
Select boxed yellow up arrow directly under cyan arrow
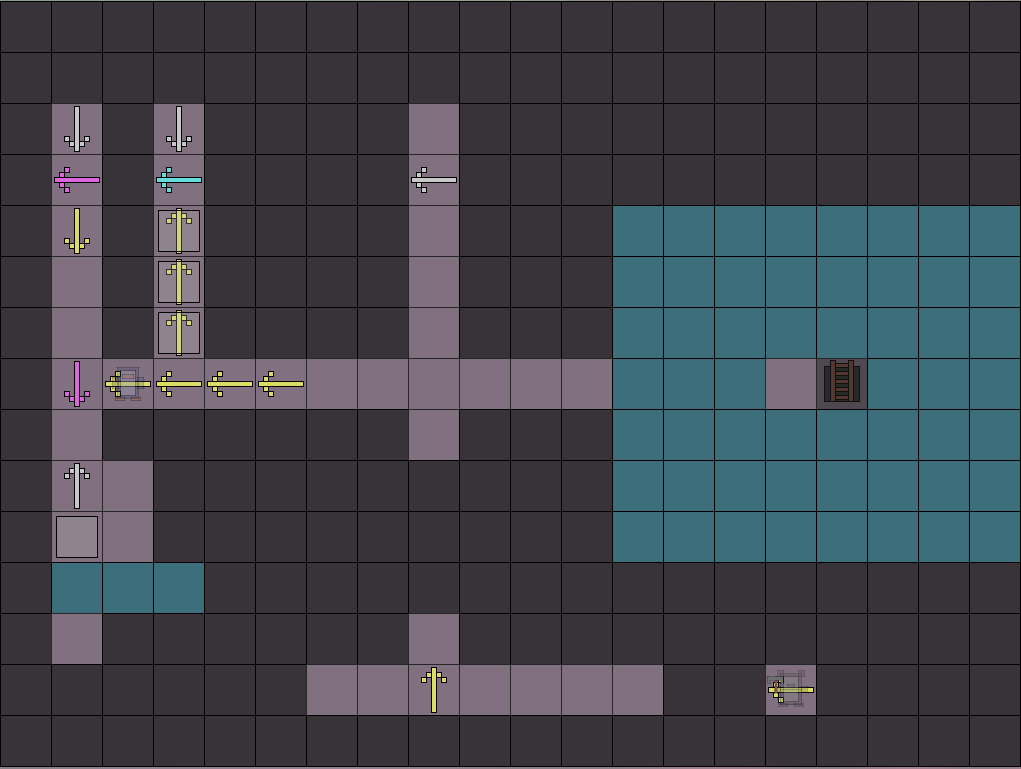coord(179,231)
